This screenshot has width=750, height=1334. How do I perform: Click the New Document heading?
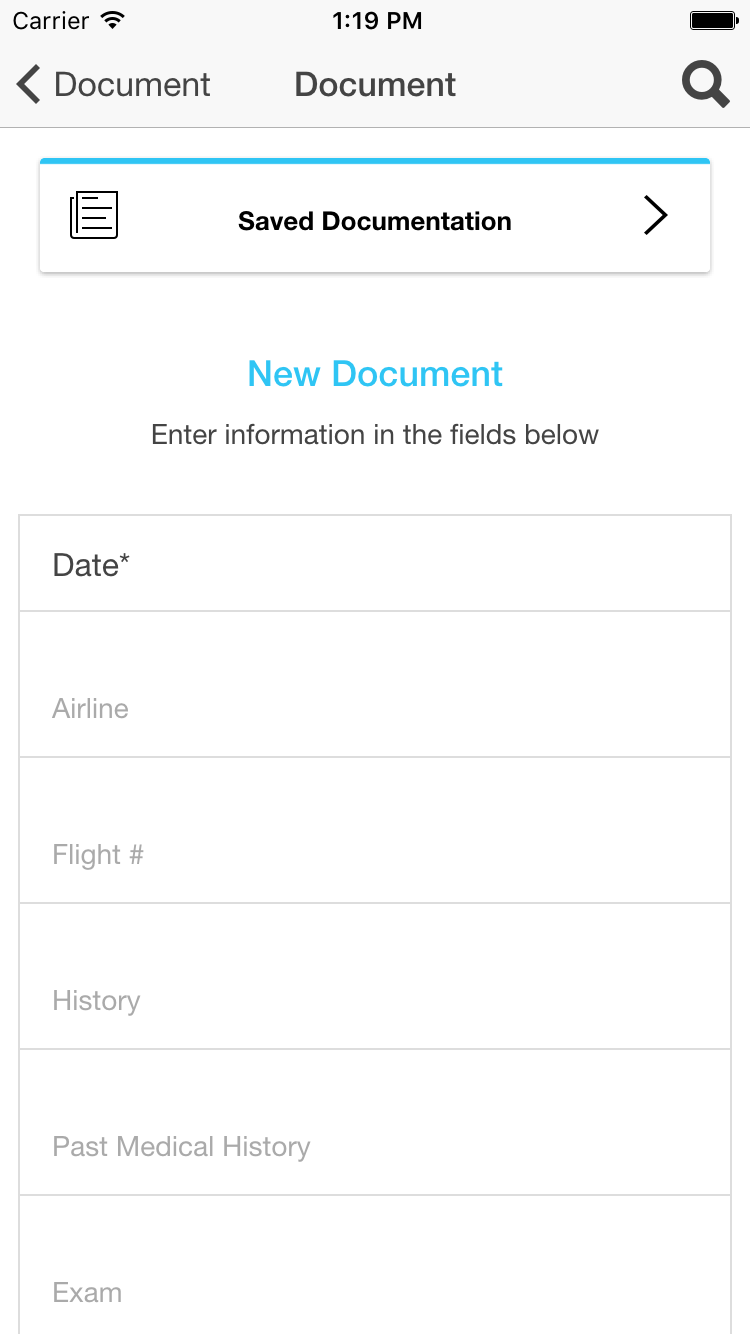375,374
